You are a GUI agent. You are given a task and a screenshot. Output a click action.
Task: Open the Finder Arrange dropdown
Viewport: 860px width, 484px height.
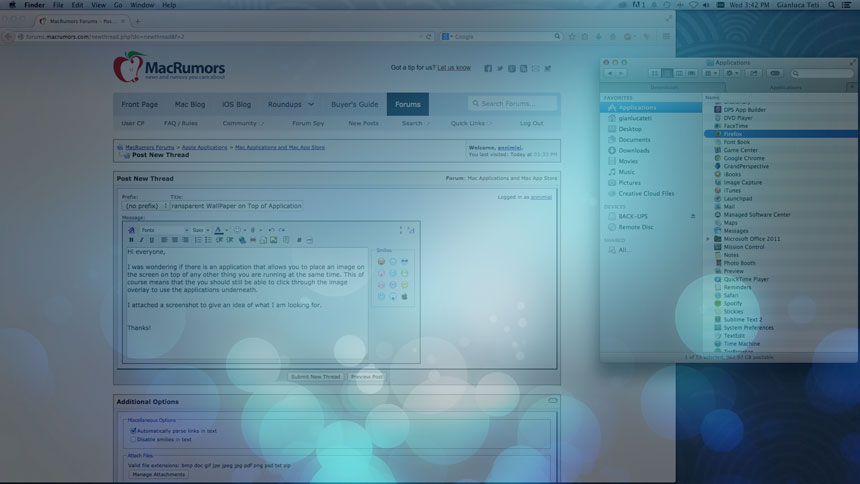click(711, 73)
